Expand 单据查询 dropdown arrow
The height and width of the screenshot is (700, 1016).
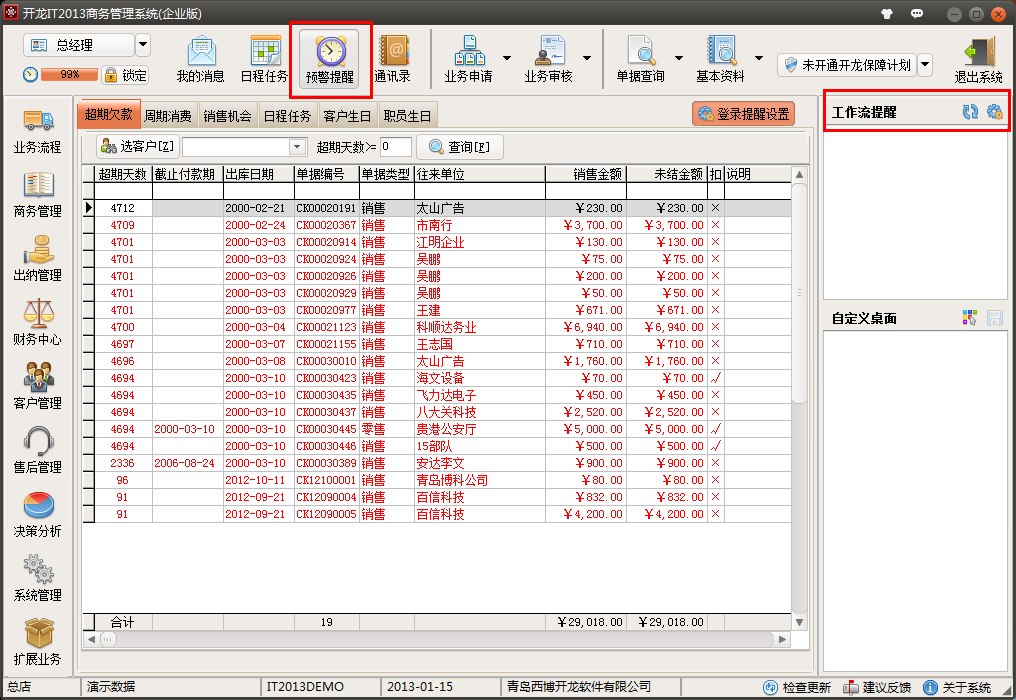pyautogui.click(x=679, y=58)
